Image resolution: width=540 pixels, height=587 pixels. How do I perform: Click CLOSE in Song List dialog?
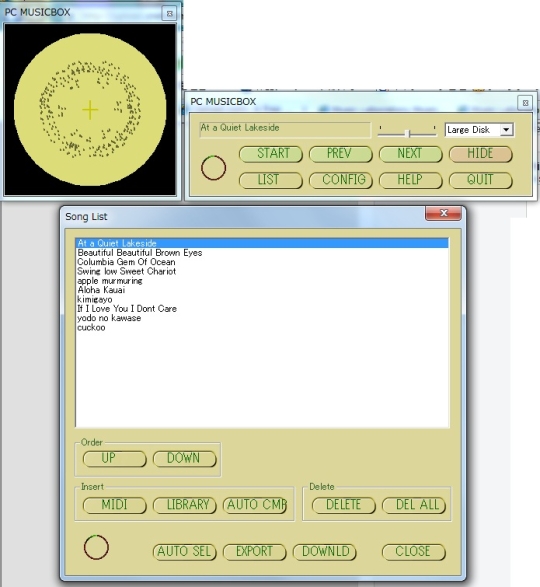coord(414,552)
